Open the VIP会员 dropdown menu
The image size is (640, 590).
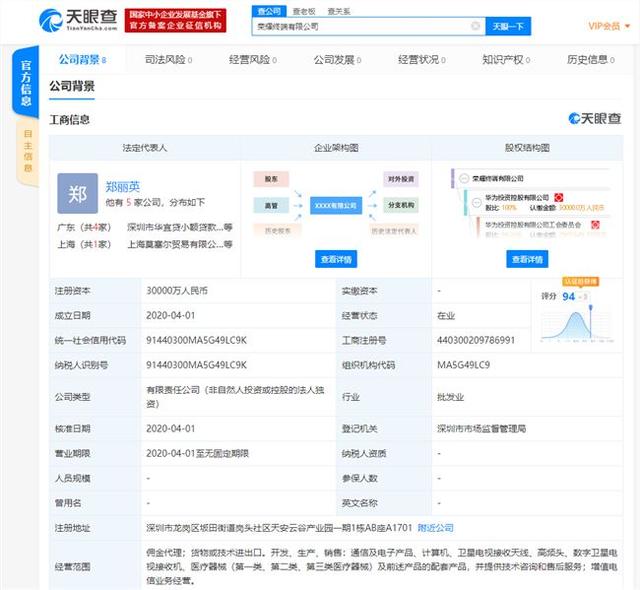point(609,26)
